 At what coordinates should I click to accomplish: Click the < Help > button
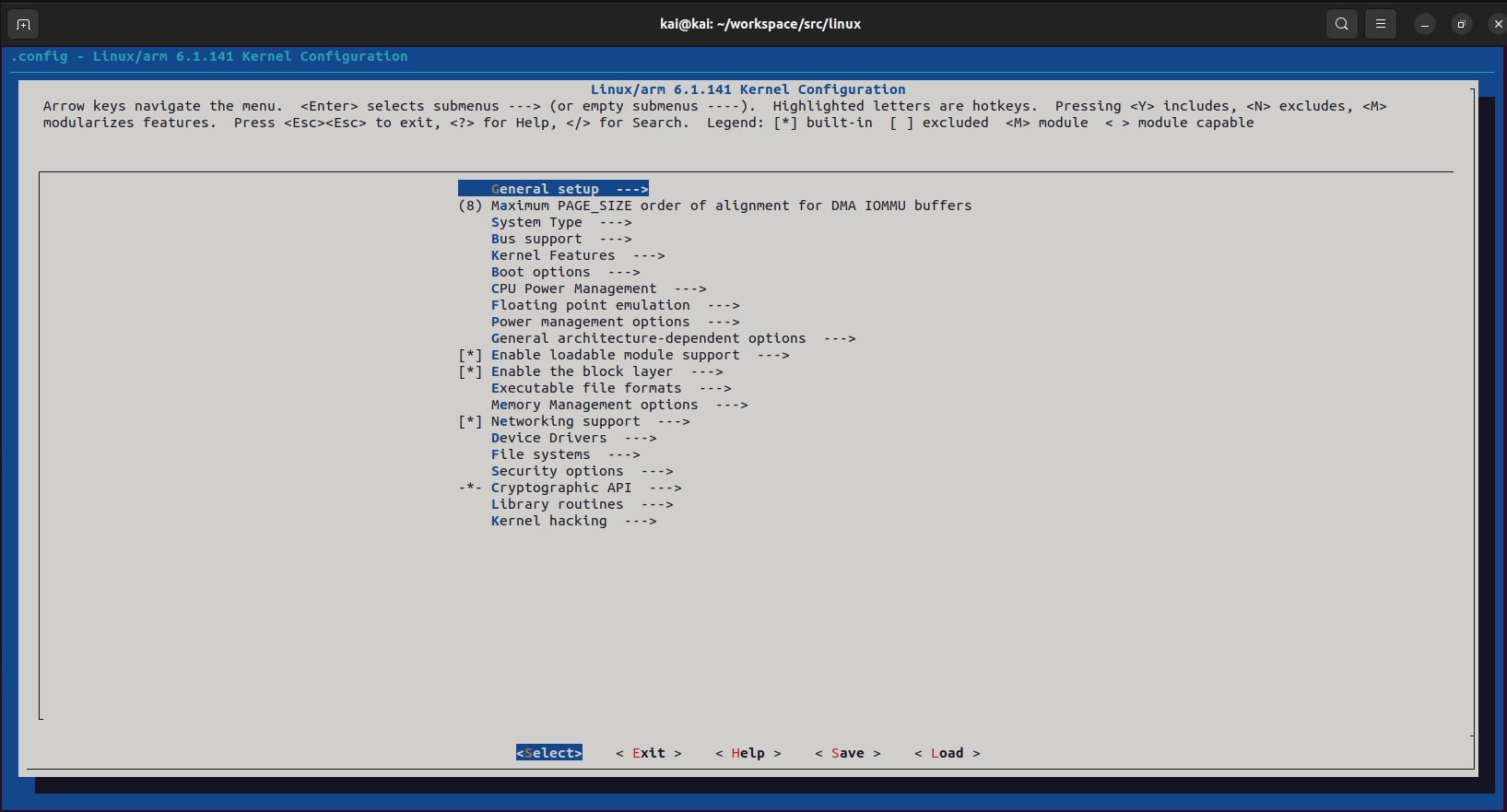click(748, 753)
